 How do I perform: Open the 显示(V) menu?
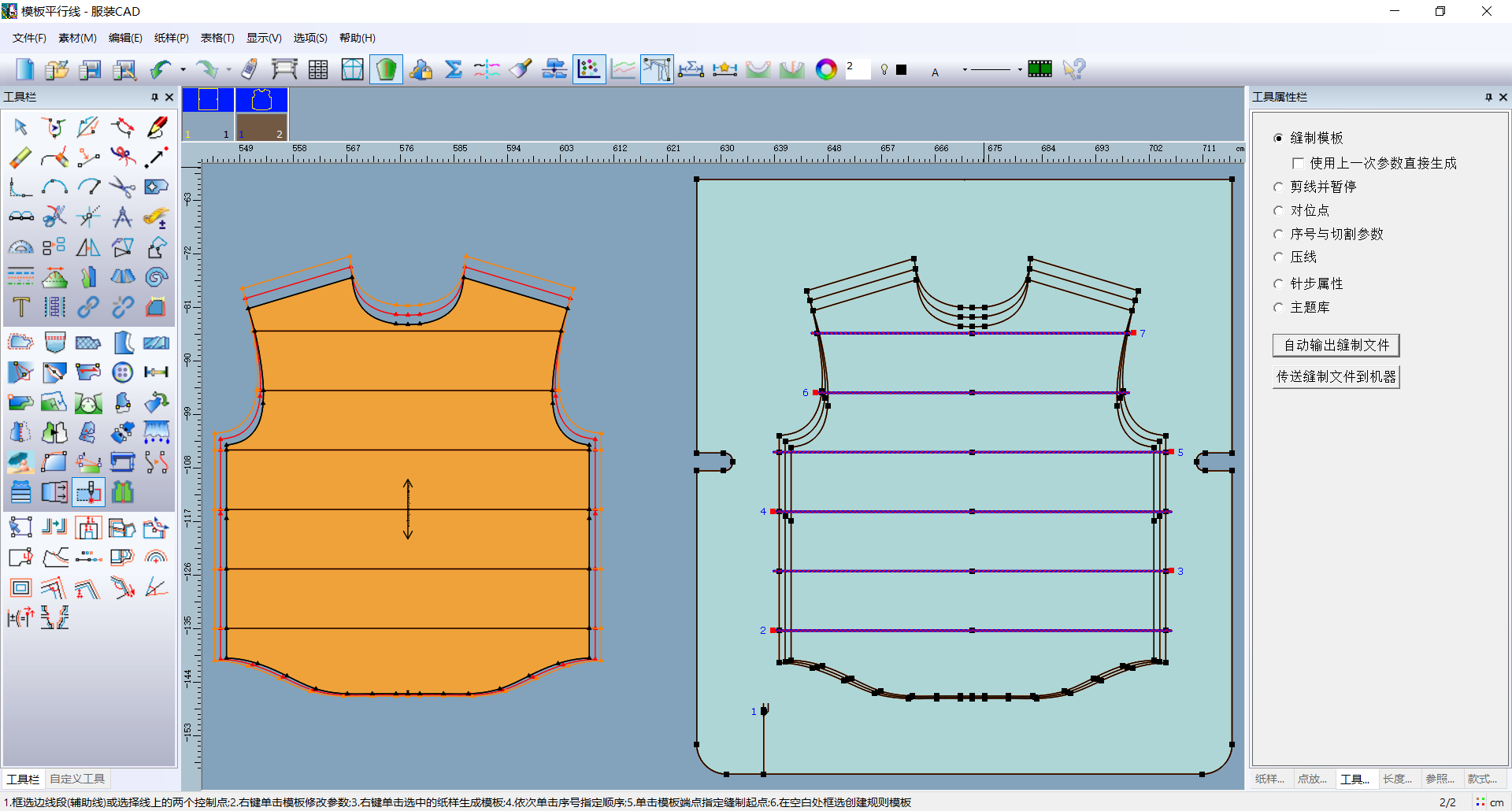tap(264, 38)
